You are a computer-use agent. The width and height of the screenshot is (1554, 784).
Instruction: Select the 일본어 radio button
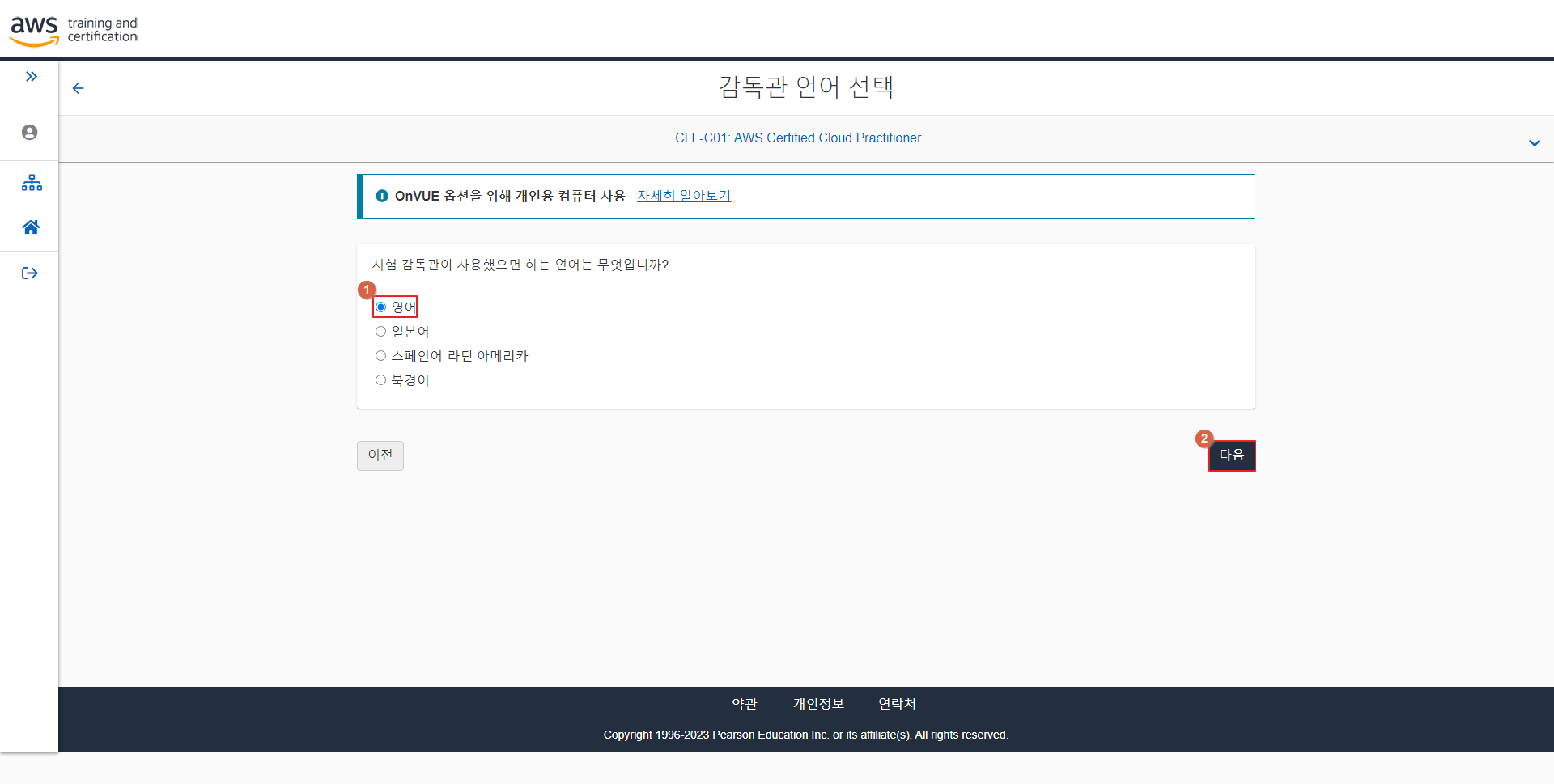tap(380, 332)
